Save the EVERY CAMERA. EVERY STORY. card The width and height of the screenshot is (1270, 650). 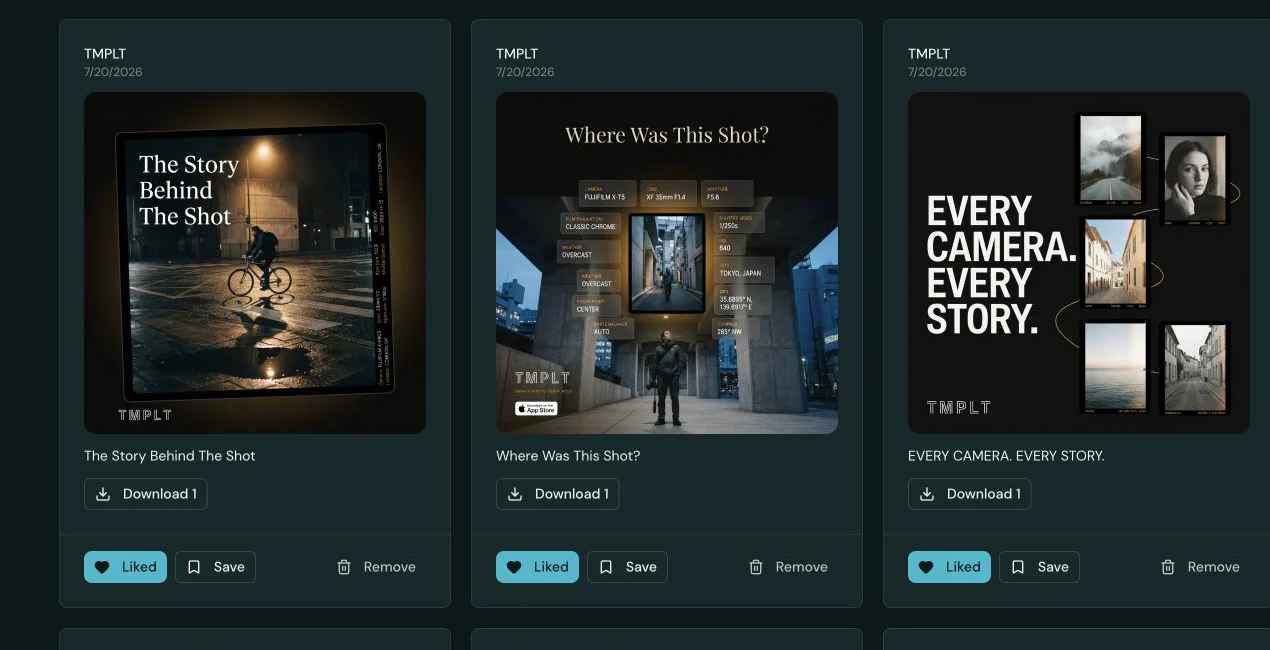(x=1039, y=567)
